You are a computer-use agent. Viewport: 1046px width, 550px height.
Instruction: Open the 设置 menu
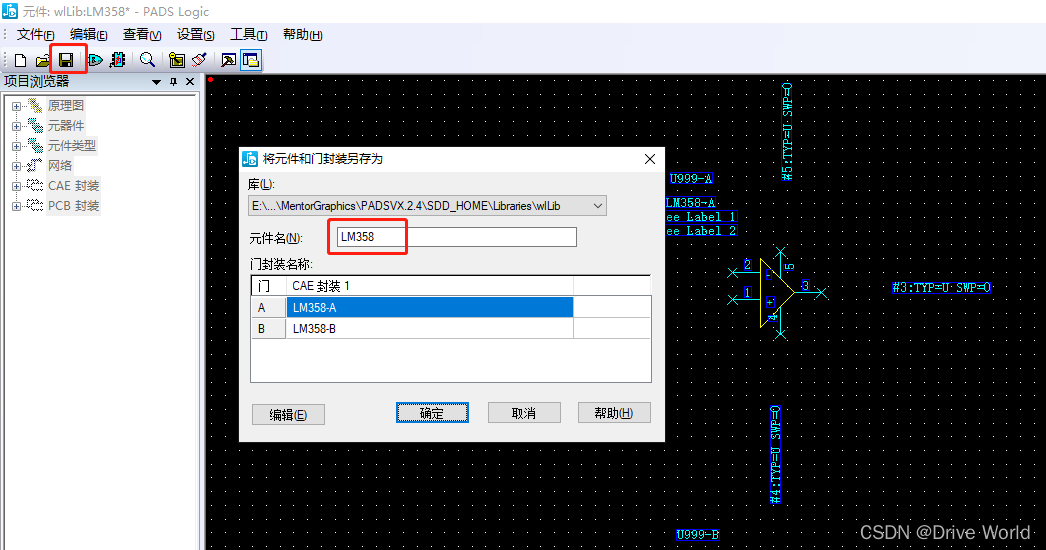pos(195,35)
